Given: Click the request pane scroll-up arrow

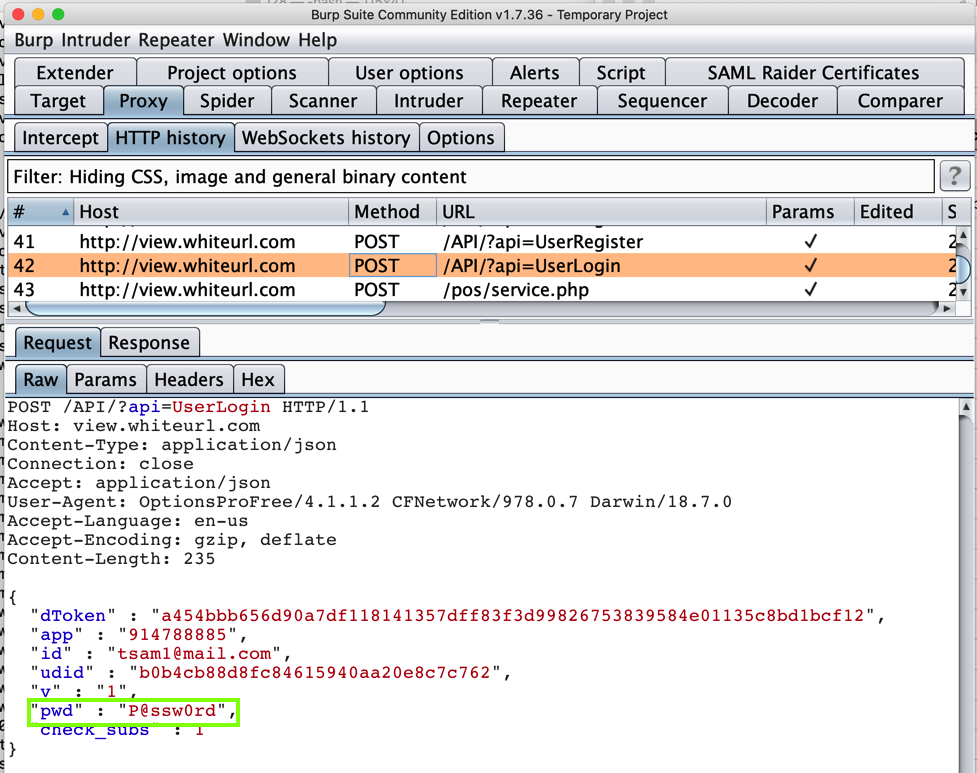Looking at the screenshot, I should coord(965,407).
